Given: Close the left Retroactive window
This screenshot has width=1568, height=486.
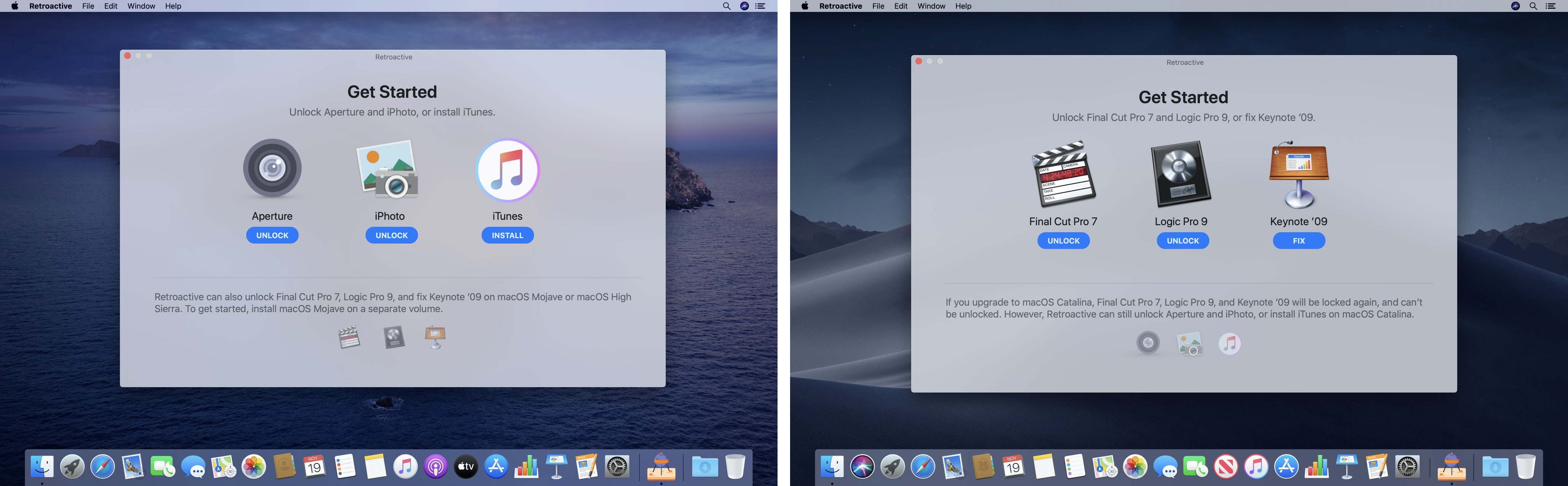Looking at the screenshot, I should click(127, 56).
